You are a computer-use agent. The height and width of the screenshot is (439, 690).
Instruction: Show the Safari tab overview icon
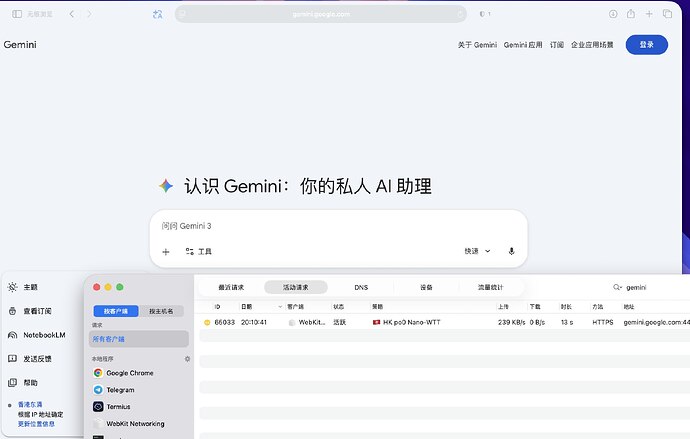668,14
